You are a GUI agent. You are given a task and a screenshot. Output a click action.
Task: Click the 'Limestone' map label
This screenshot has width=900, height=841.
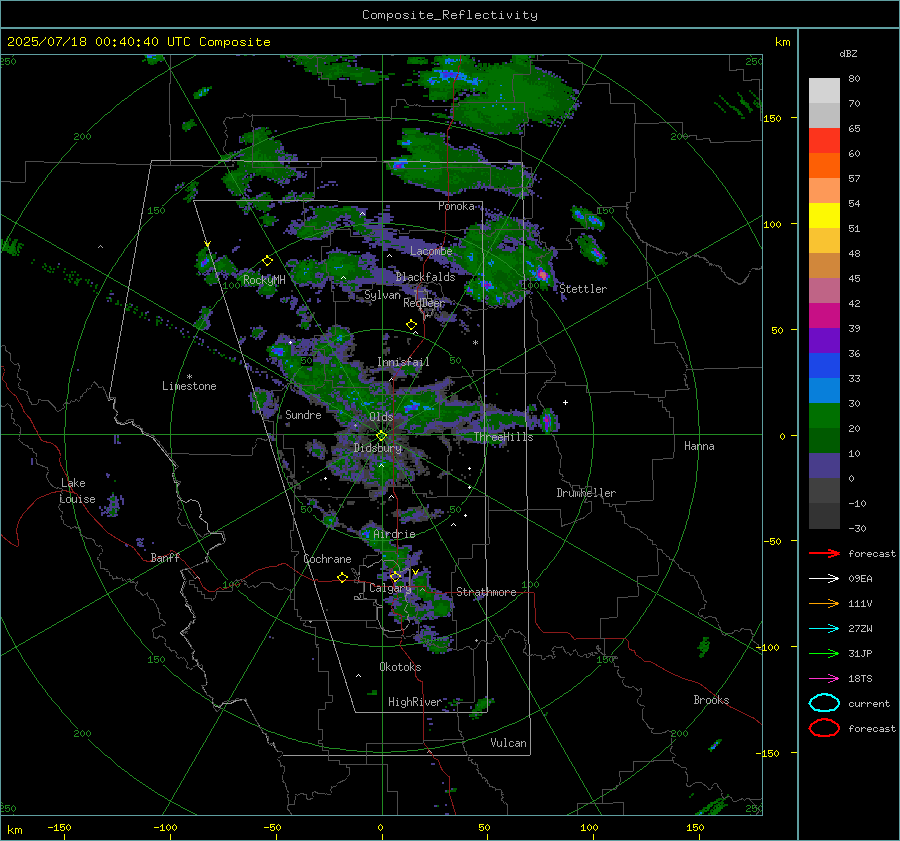click(x=189, y=386)
